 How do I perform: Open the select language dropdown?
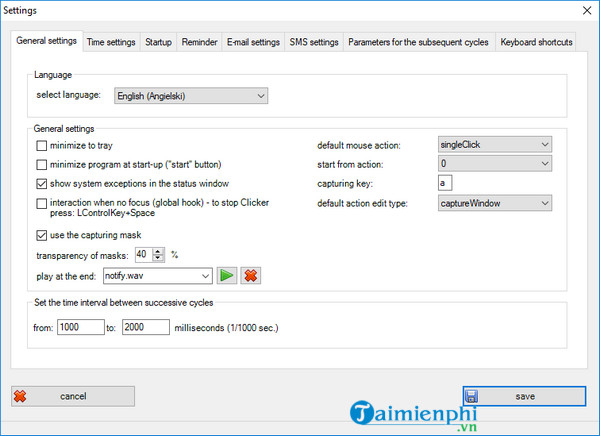click(x=191, y=96)
